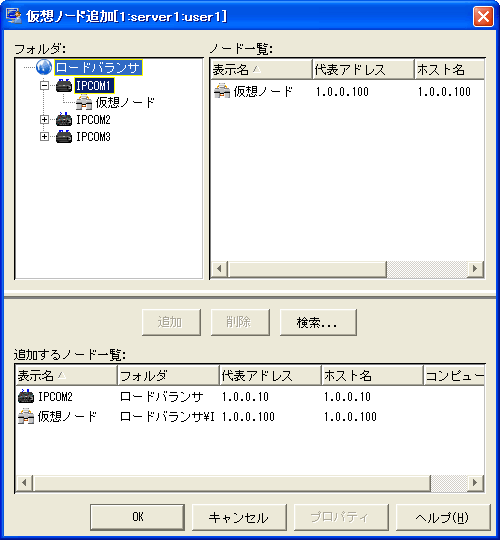Select the ロードバランサ root folder
Viewport: 500px width, 540px height.
pos(98,68)
